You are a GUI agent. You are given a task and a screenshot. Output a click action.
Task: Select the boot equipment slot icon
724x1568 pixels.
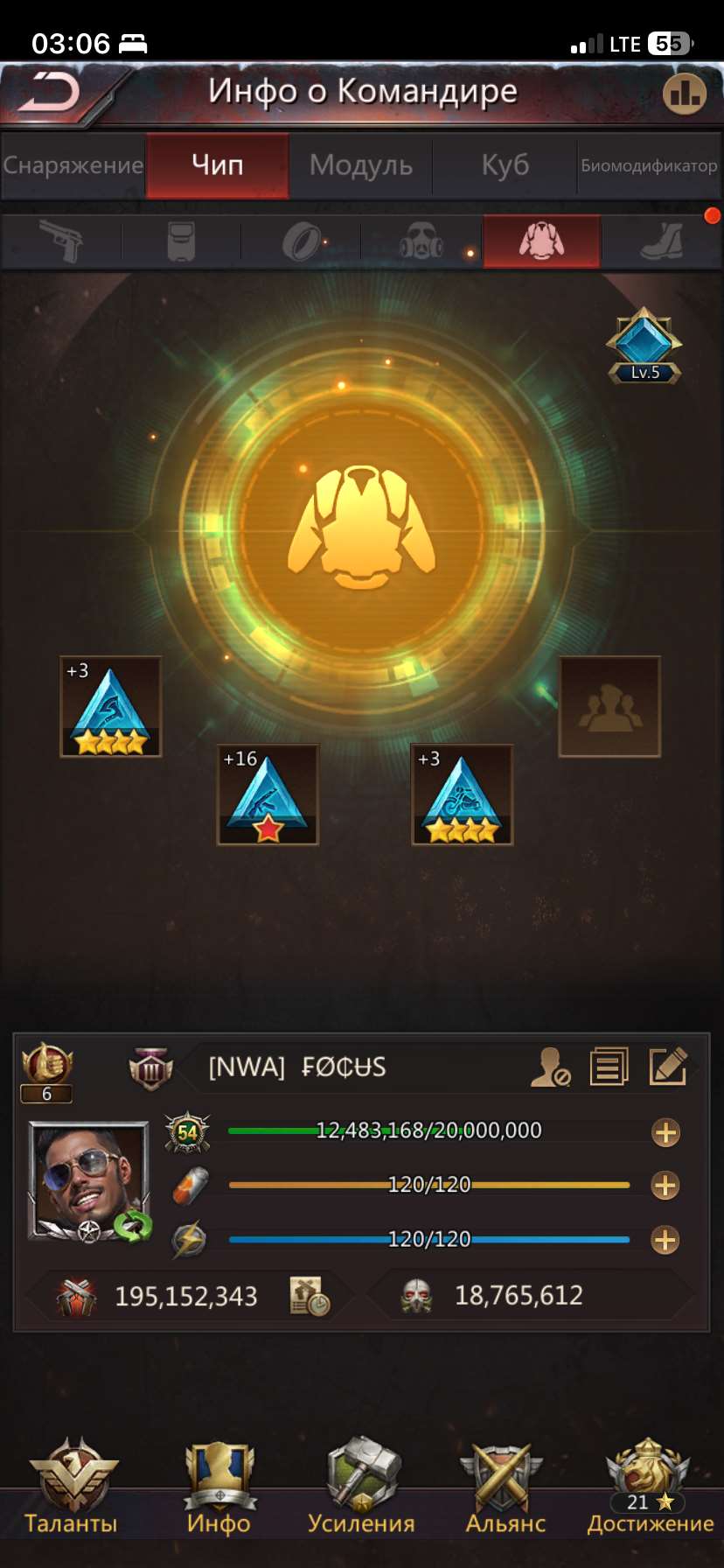[x=662, y=241]
